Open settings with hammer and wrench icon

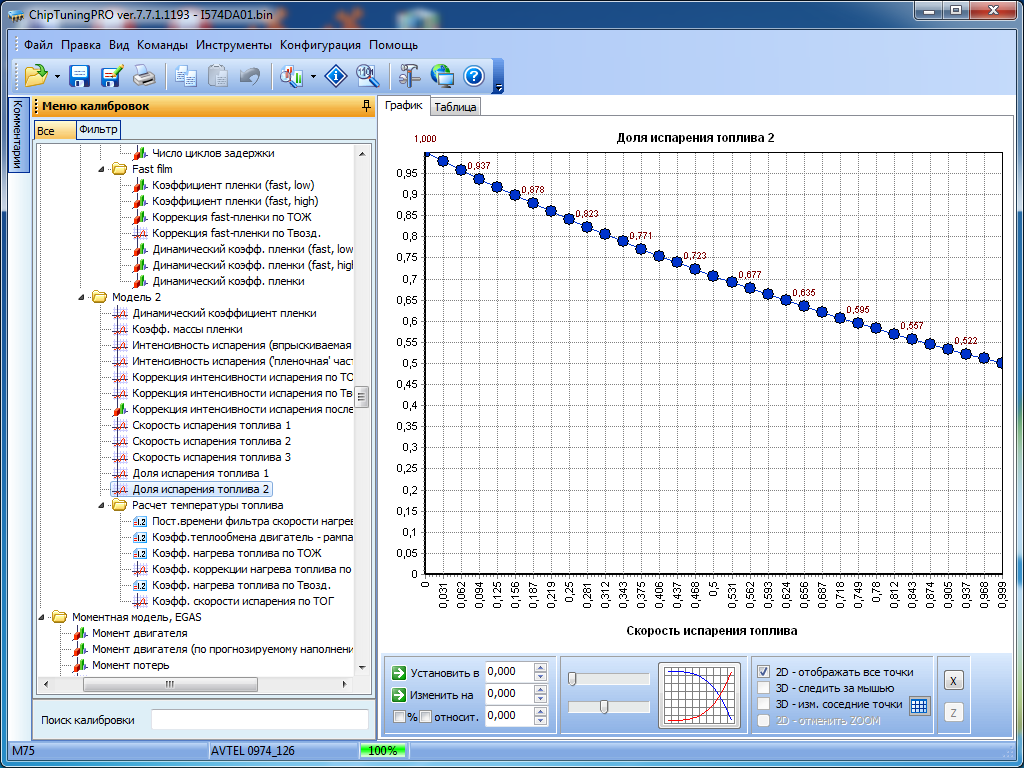click(410, 75)
